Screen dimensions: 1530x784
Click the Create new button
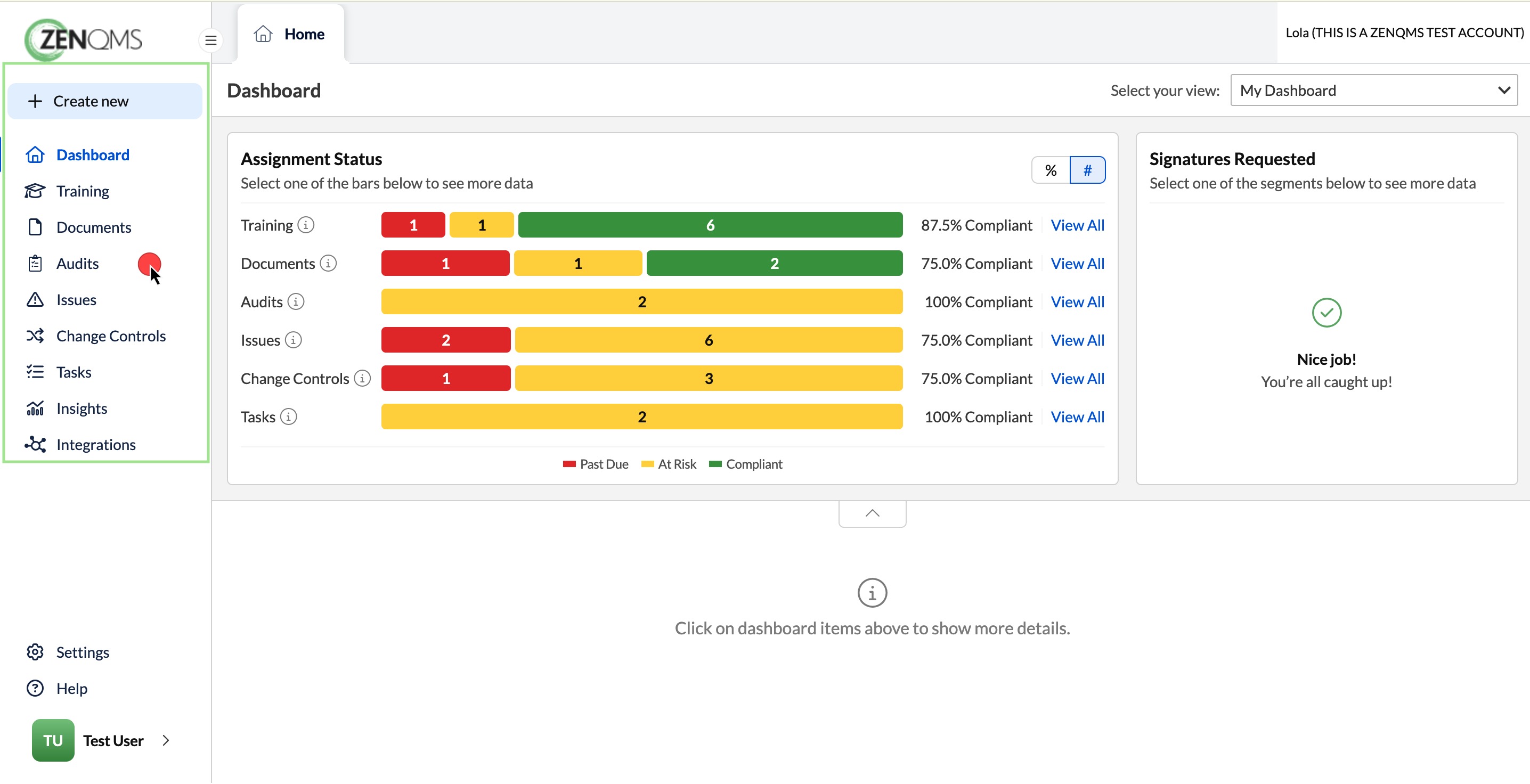click(105, 102)
